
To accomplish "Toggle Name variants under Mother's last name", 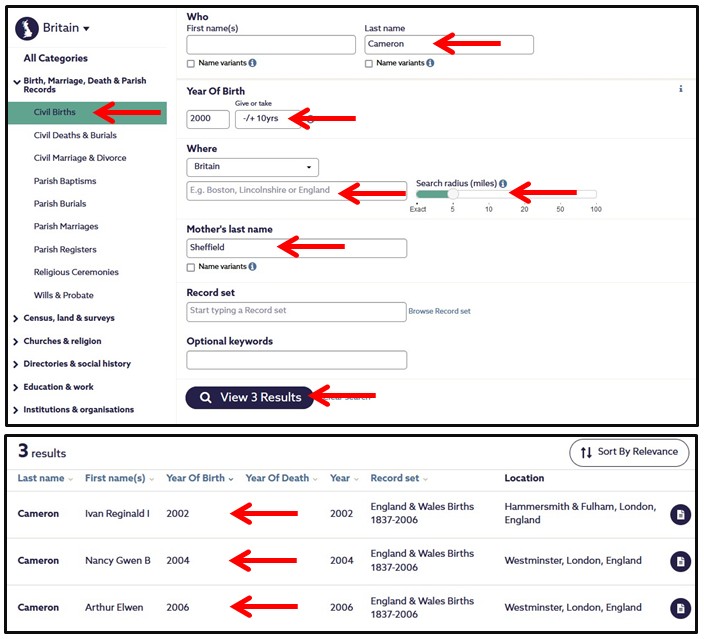I will (x=191, y=267).
